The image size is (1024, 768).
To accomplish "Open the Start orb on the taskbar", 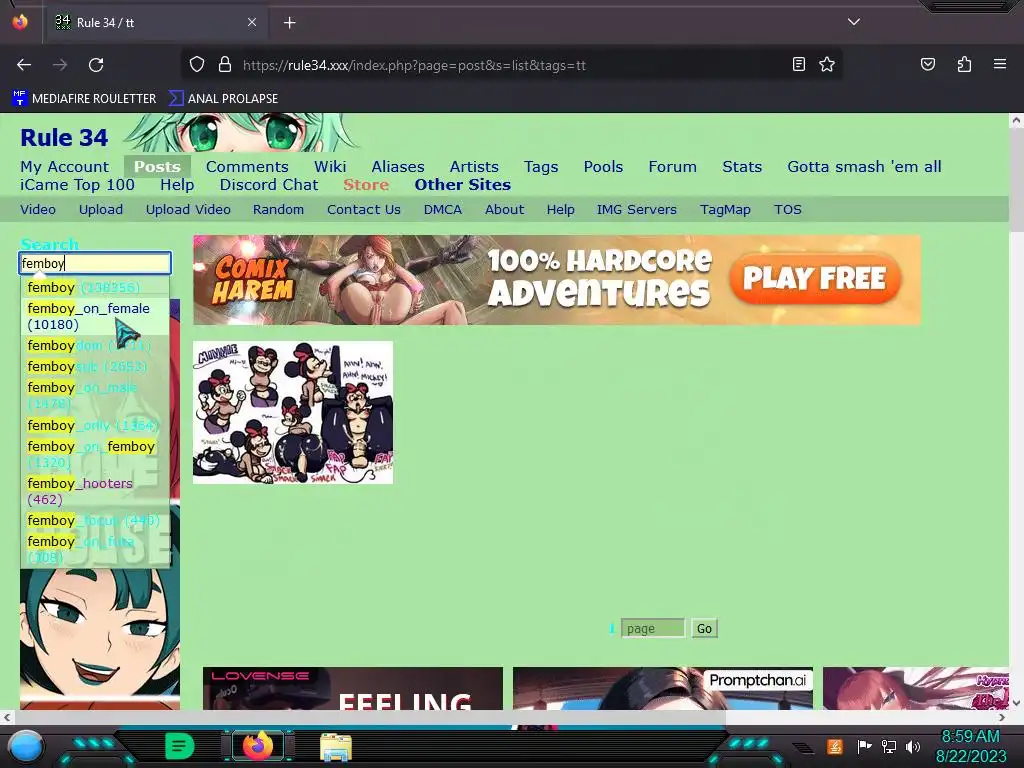I will [x=25, y=746].
